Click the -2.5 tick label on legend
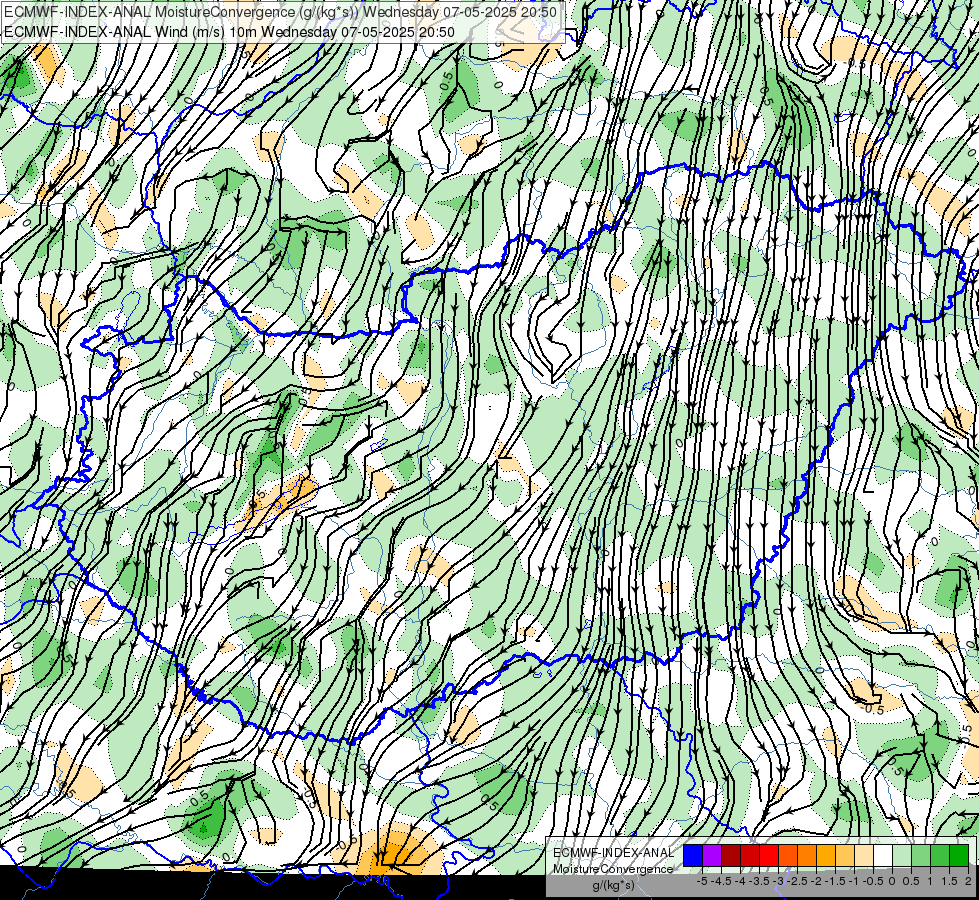Screen dimensions: 979x900 pyautogui.click(x=797, y=881)
